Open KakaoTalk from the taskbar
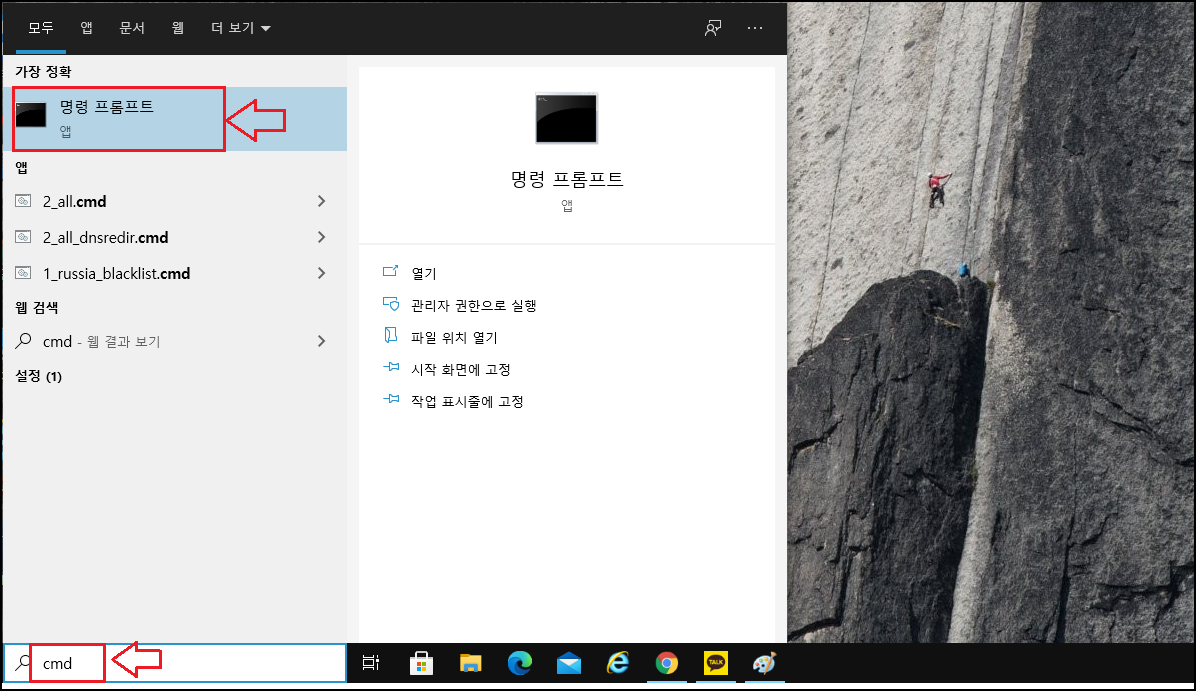Image resolution: width=1196 pixels, height=691 pixels. pos(715,663)
